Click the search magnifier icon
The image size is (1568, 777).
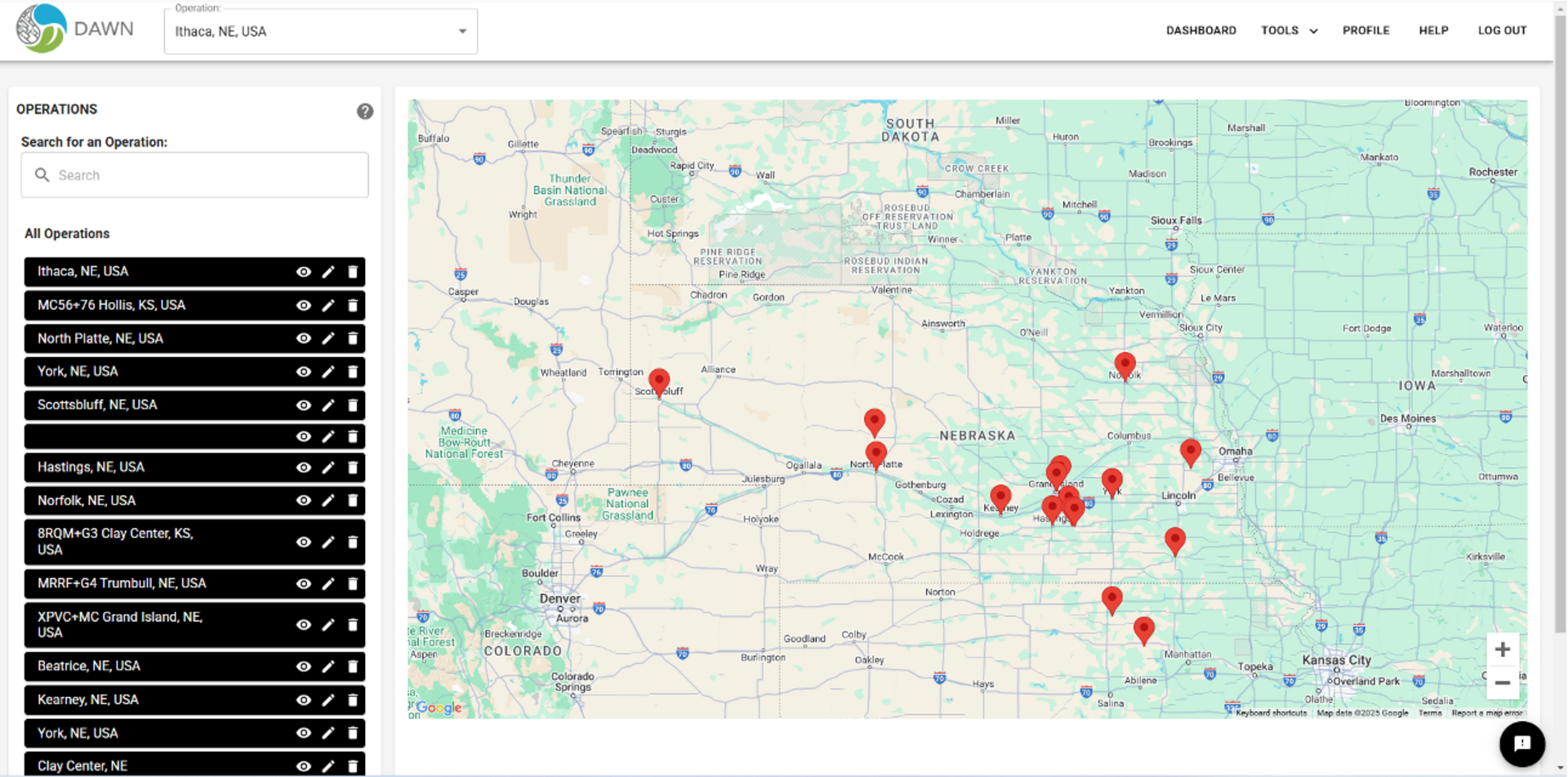(42, 174)
